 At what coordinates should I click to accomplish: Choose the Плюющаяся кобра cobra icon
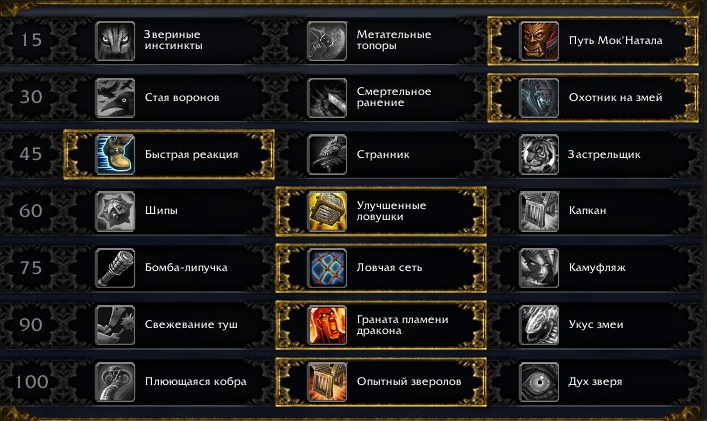coord(115,382)
